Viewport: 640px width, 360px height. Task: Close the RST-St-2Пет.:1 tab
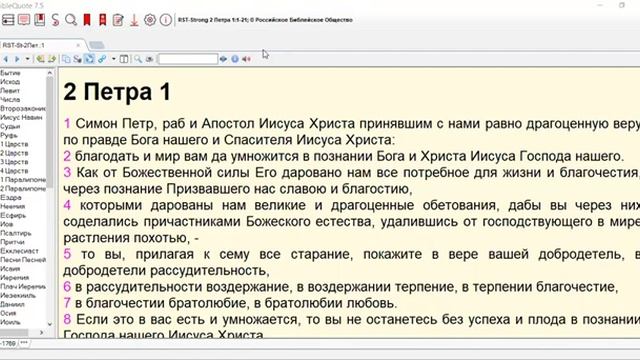click(78, 45)
